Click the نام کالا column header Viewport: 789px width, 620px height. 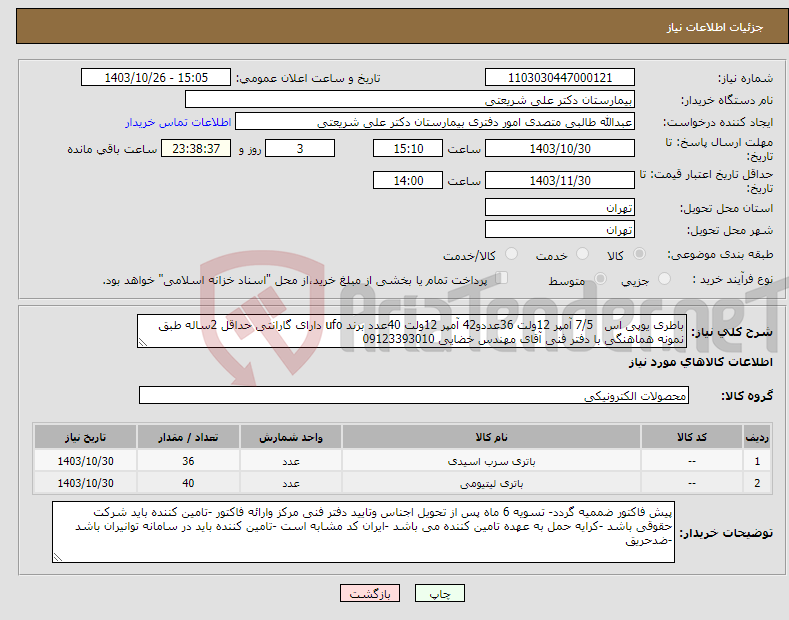[x=491, y=437]
